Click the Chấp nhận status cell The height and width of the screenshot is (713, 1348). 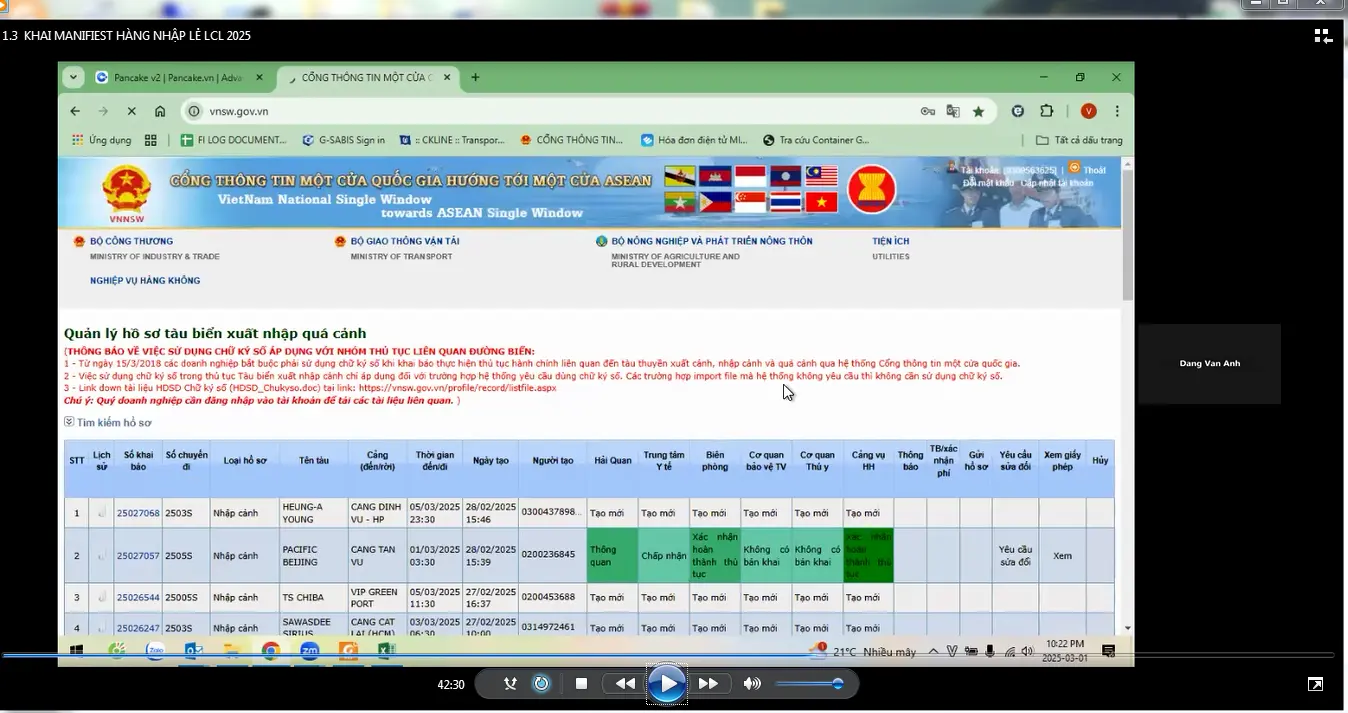pos(664,555)
